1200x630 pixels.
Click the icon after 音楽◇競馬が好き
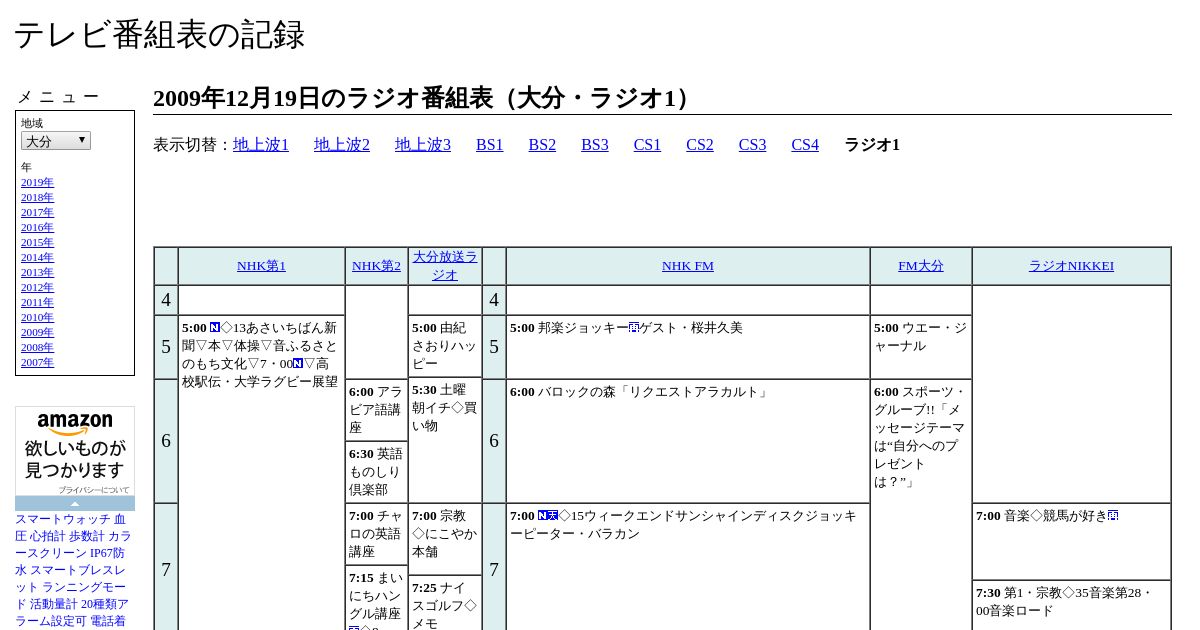[1113, 515]
